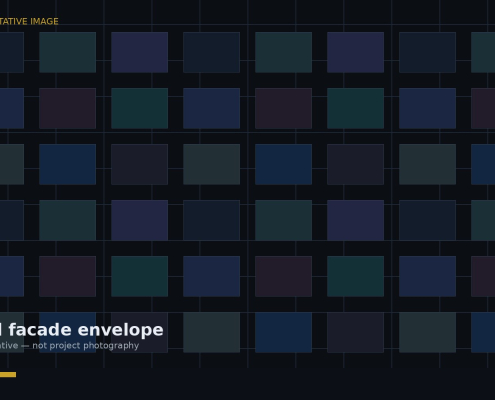The image size is (495, 400).
Task: Select the first full slate-grey panel in third row
Action: pyautogui.click(x=212, y=164)
